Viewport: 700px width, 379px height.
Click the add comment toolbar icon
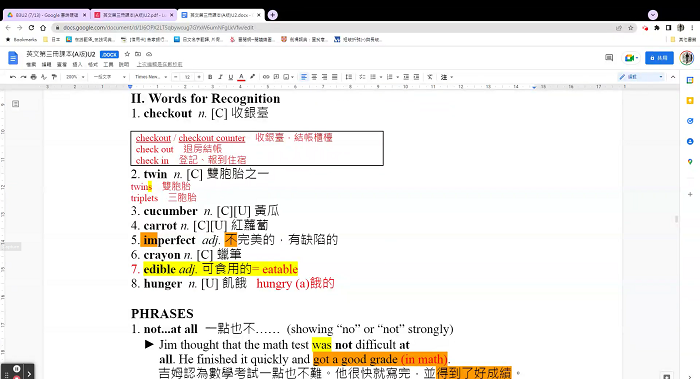276,77
